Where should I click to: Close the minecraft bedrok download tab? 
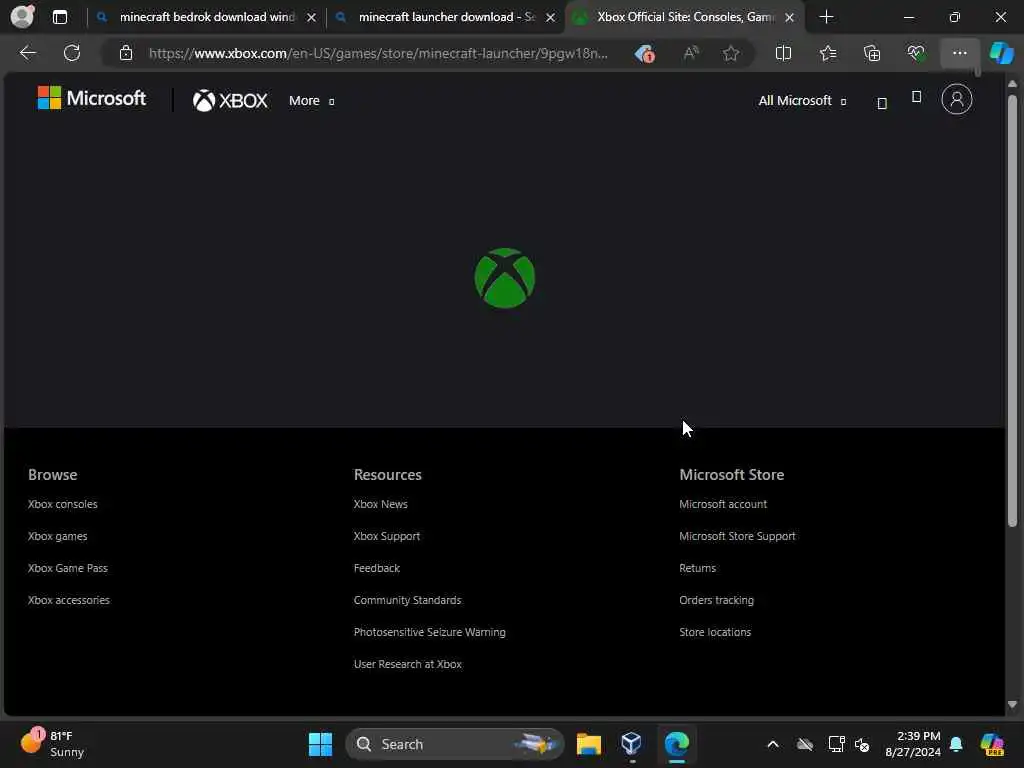tap(312, 18)
